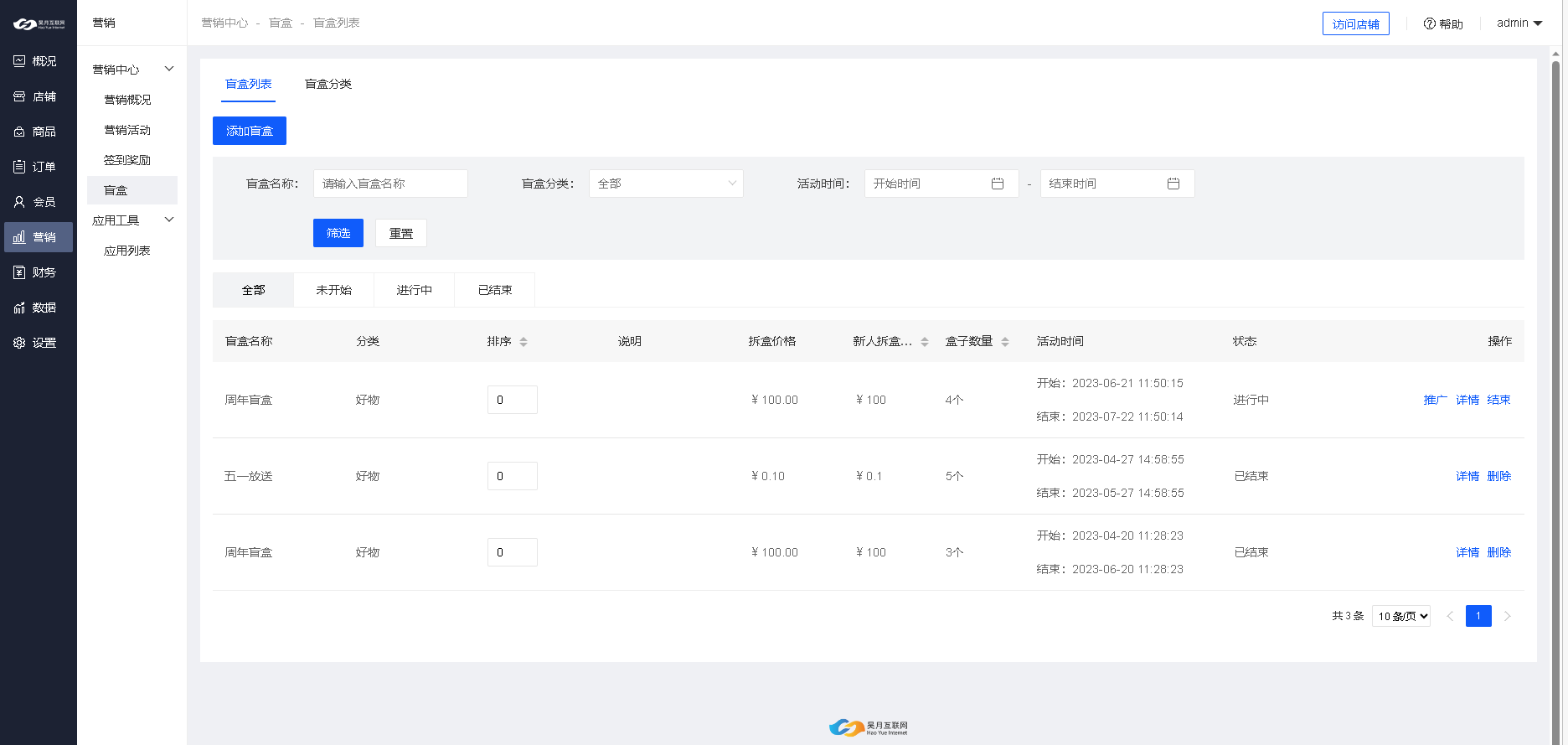Image resolution: width=1568 pixels, height=745 pixels.
Task: Click the 盲盒名称 search input field
Action: pos(390,184)
